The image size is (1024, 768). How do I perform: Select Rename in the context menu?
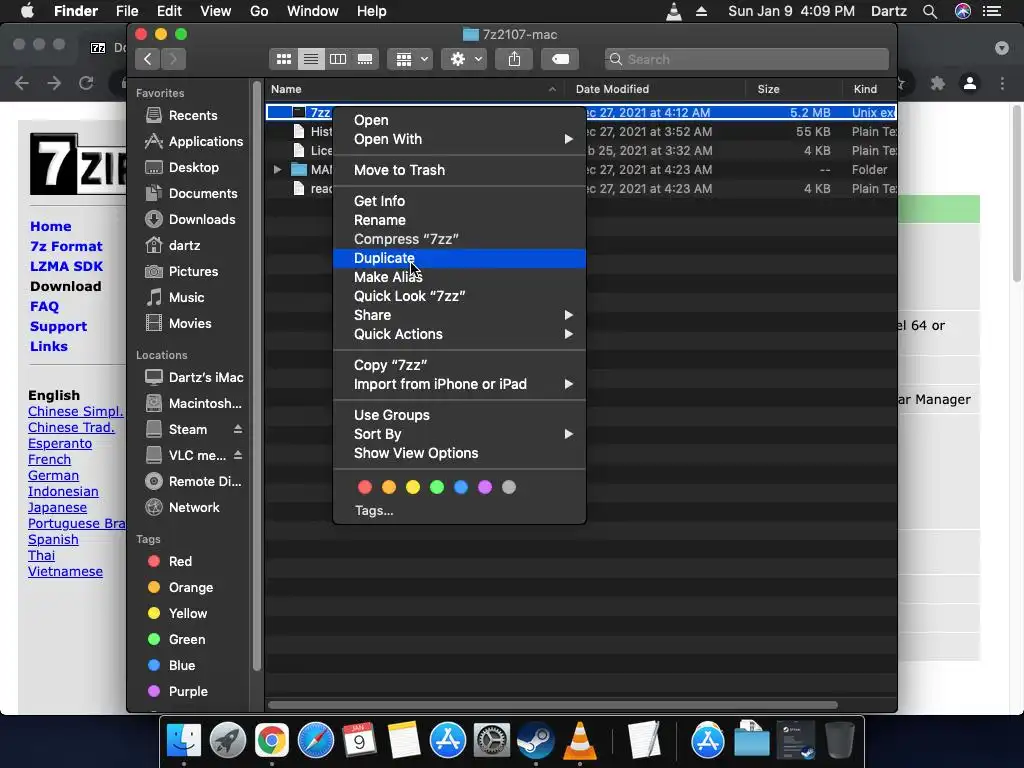(459, 220)
